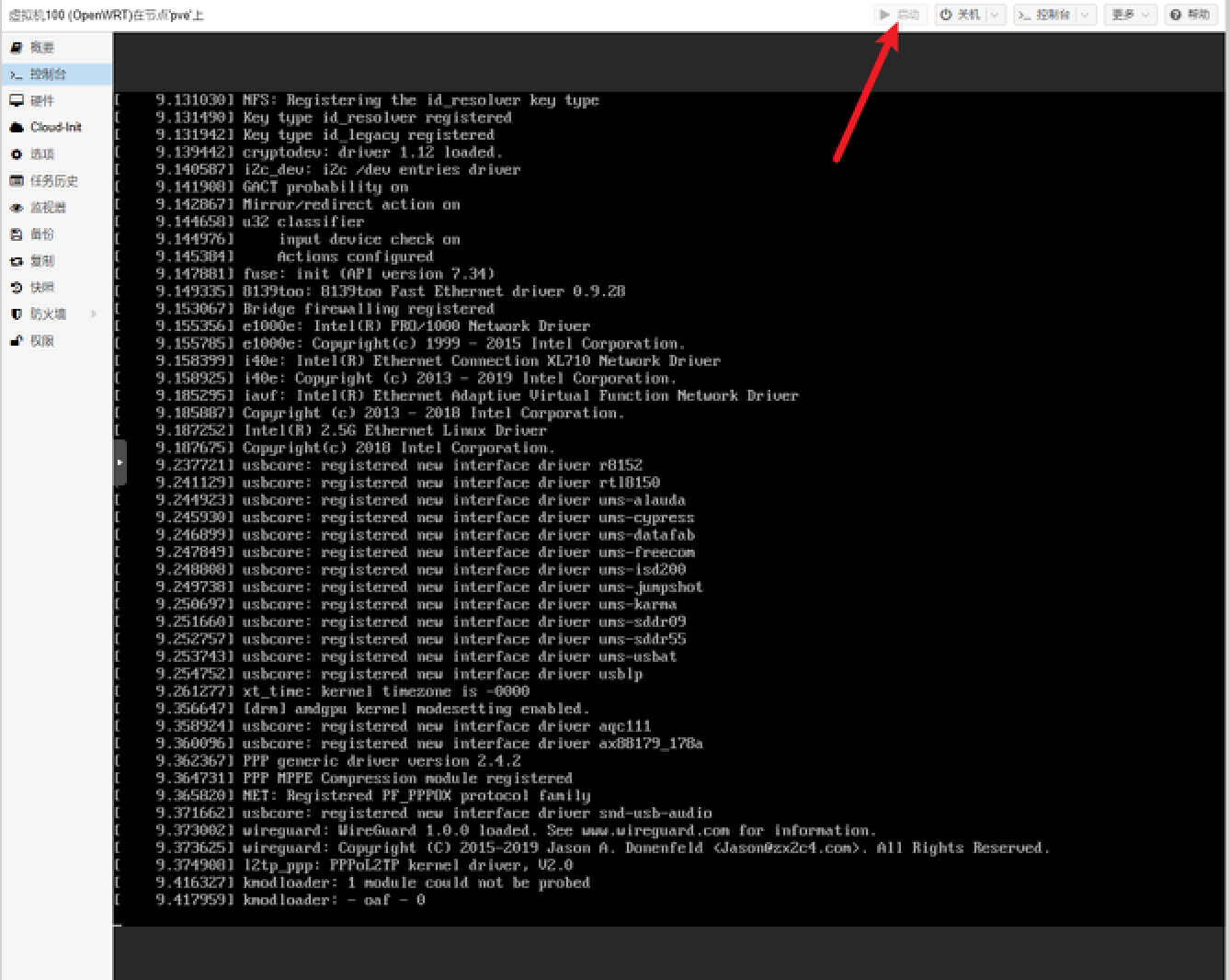Image resolution: width=1230 pixels, height=980 pixels.
Task: Click the 'interface driver snd-usb-audio' console line
Action: tap(477, 813)
